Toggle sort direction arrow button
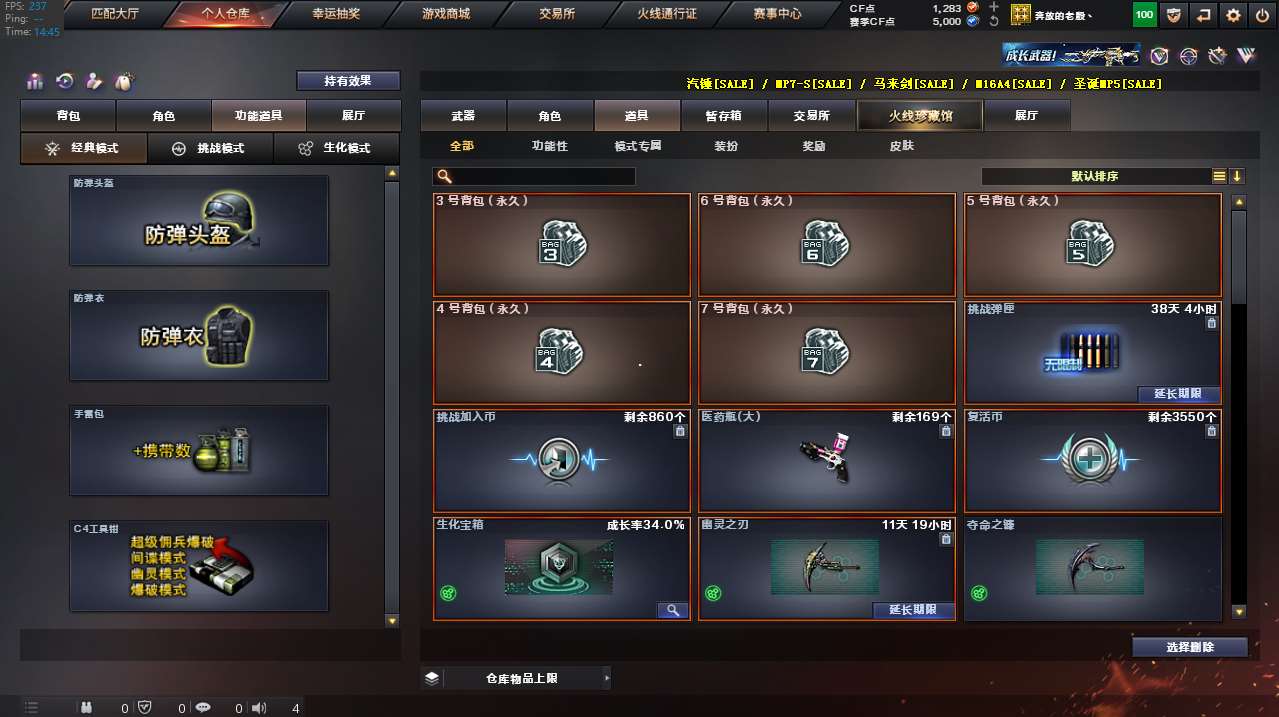 click(x=1237, y=176)
